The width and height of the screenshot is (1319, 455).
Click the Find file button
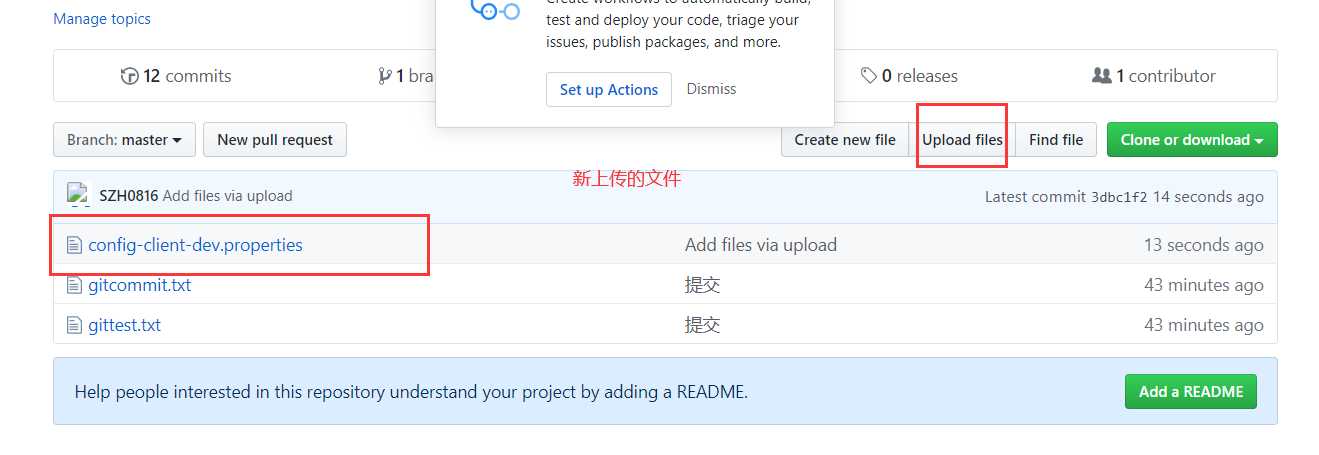[x=1056, y=140]
